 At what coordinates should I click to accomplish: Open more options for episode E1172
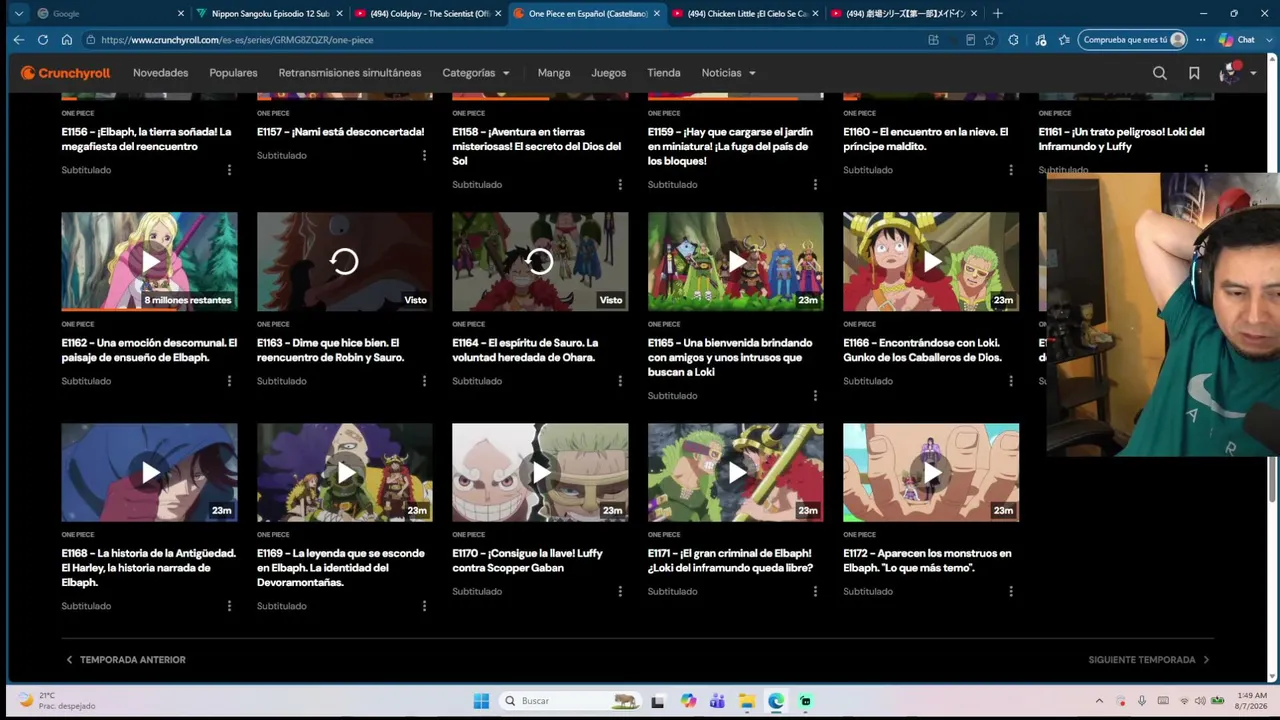click(x=1011, y=591)
